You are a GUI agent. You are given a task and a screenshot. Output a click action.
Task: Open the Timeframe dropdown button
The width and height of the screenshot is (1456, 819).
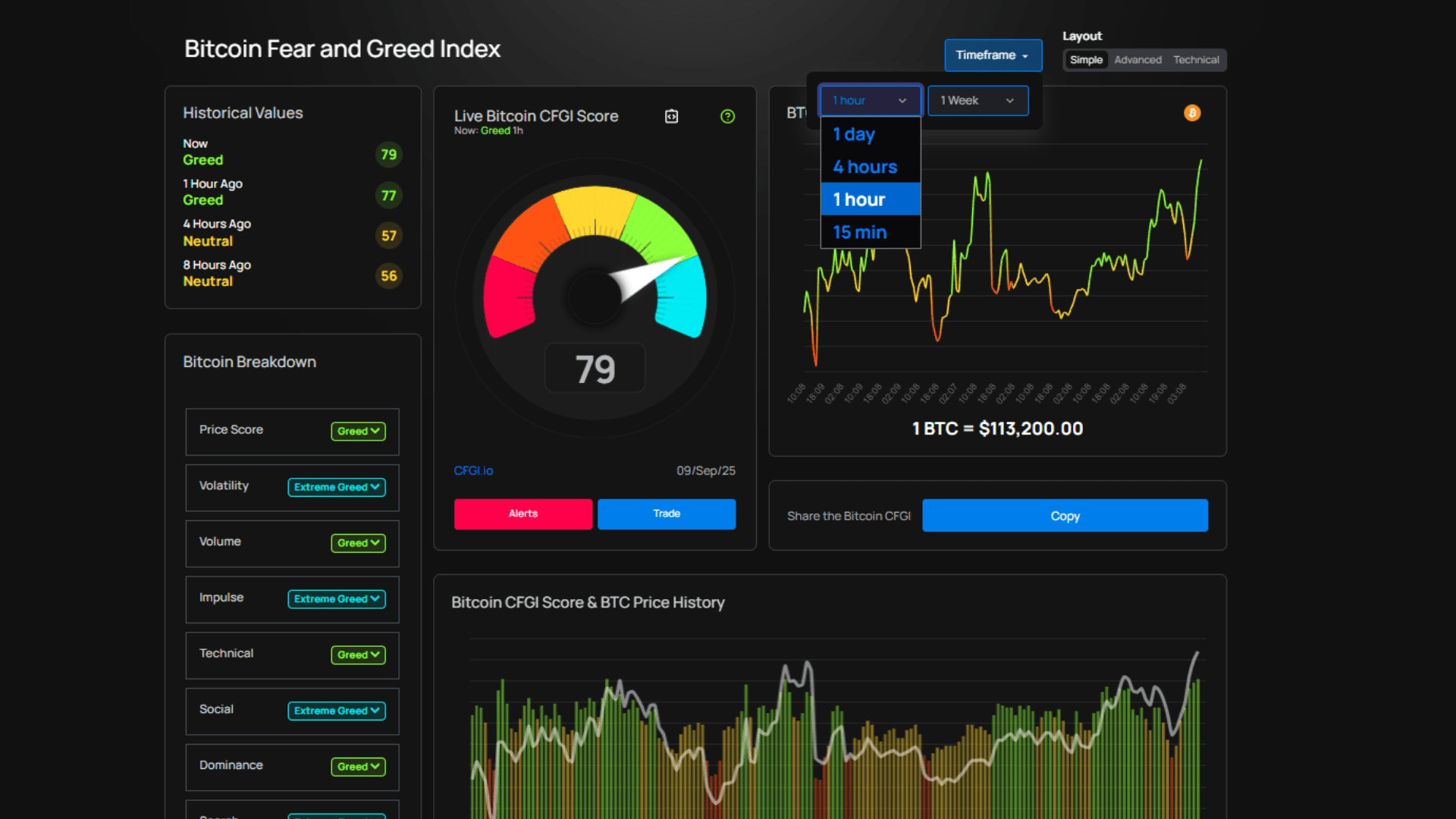tap(993, 55)
